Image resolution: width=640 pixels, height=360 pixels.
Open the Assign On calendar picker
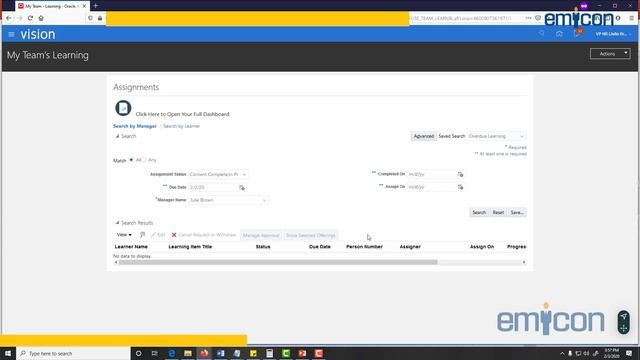click(x=460, y=187)
